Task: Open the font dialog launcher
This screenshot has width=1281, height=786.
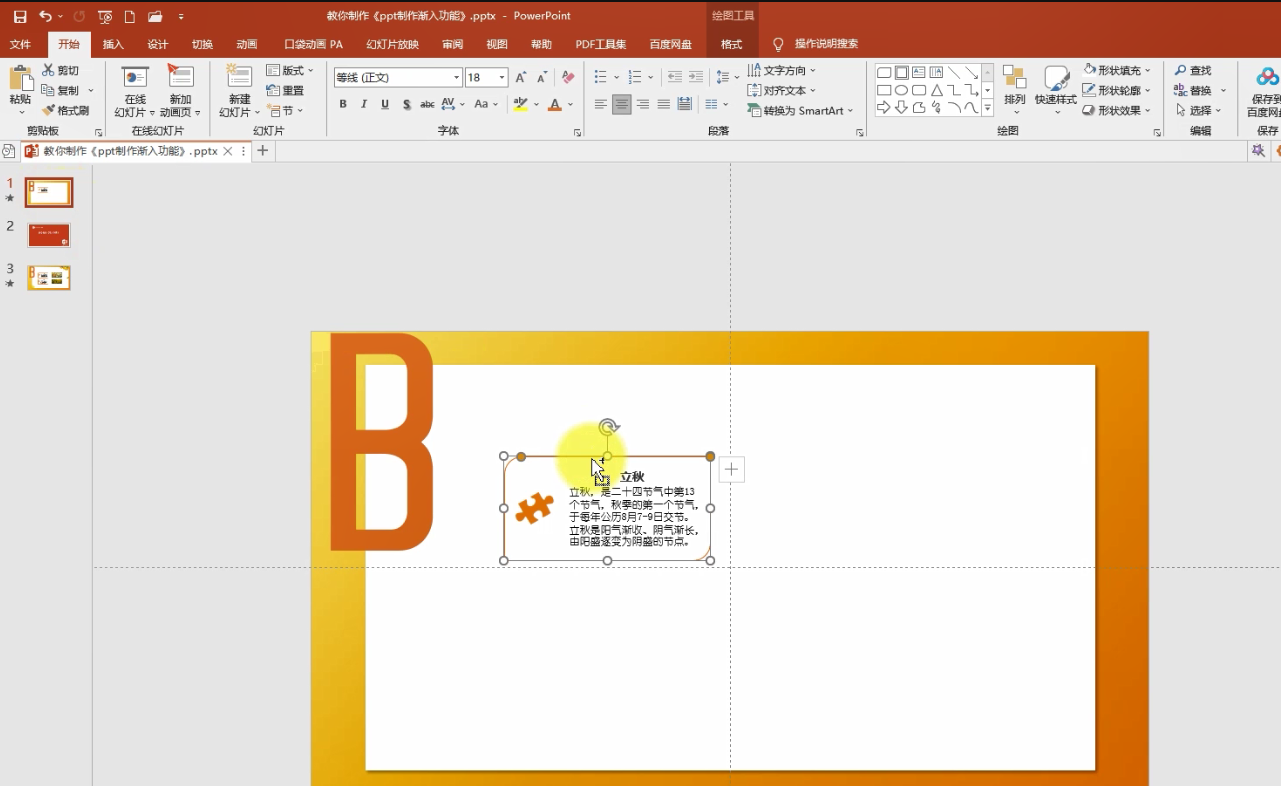Action: click(577, 133)
